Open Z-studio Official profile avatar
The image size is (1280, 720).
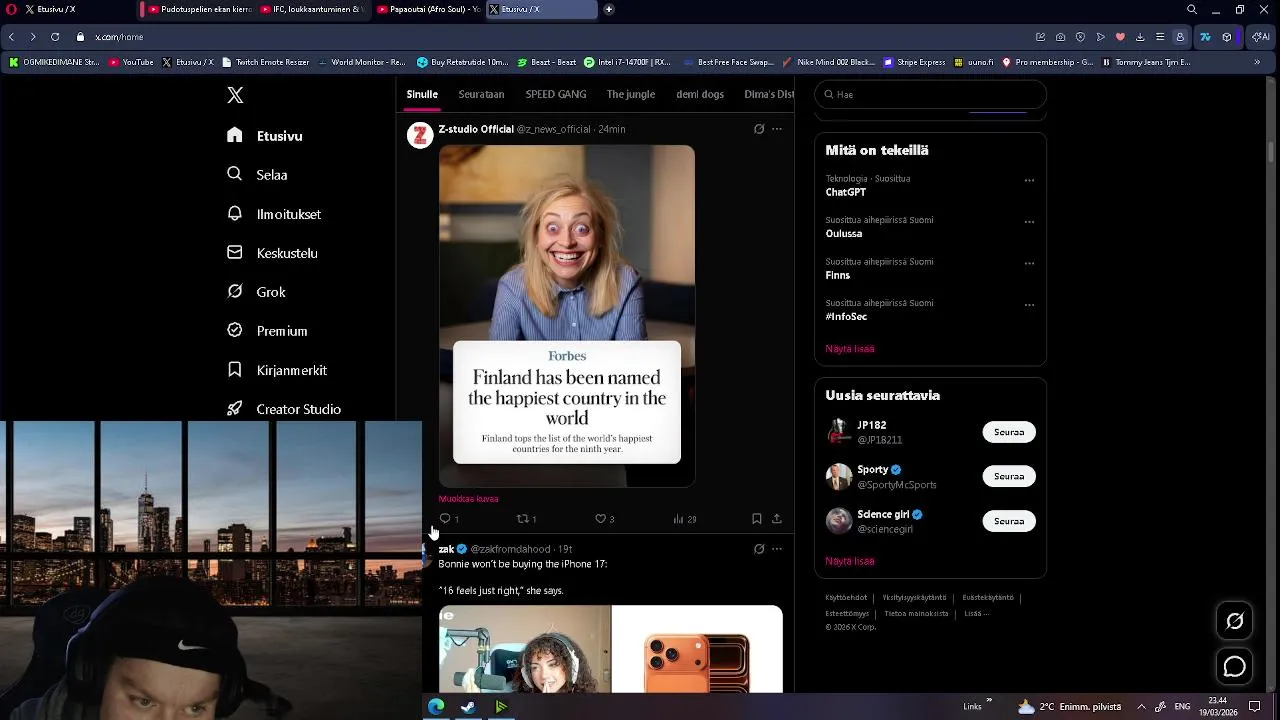[x=420, y=135]
